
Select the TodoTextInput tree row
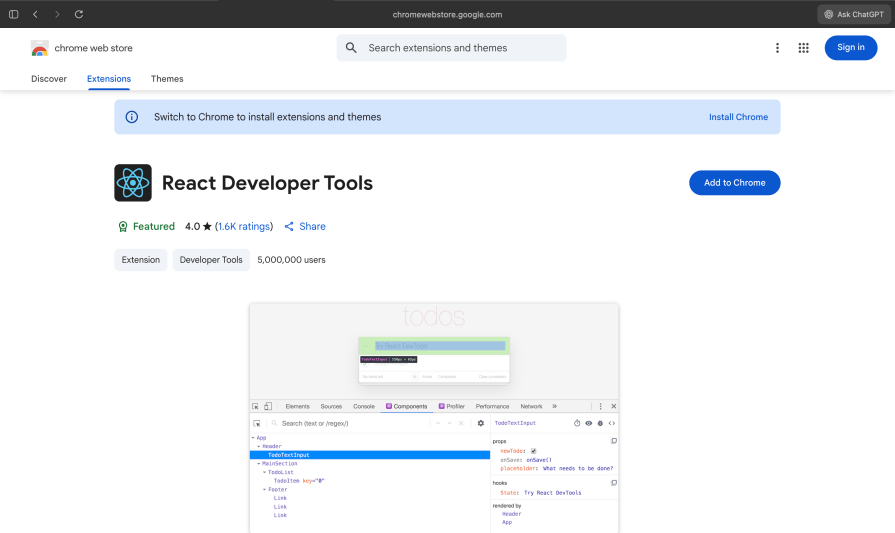[x=370, y=455]
